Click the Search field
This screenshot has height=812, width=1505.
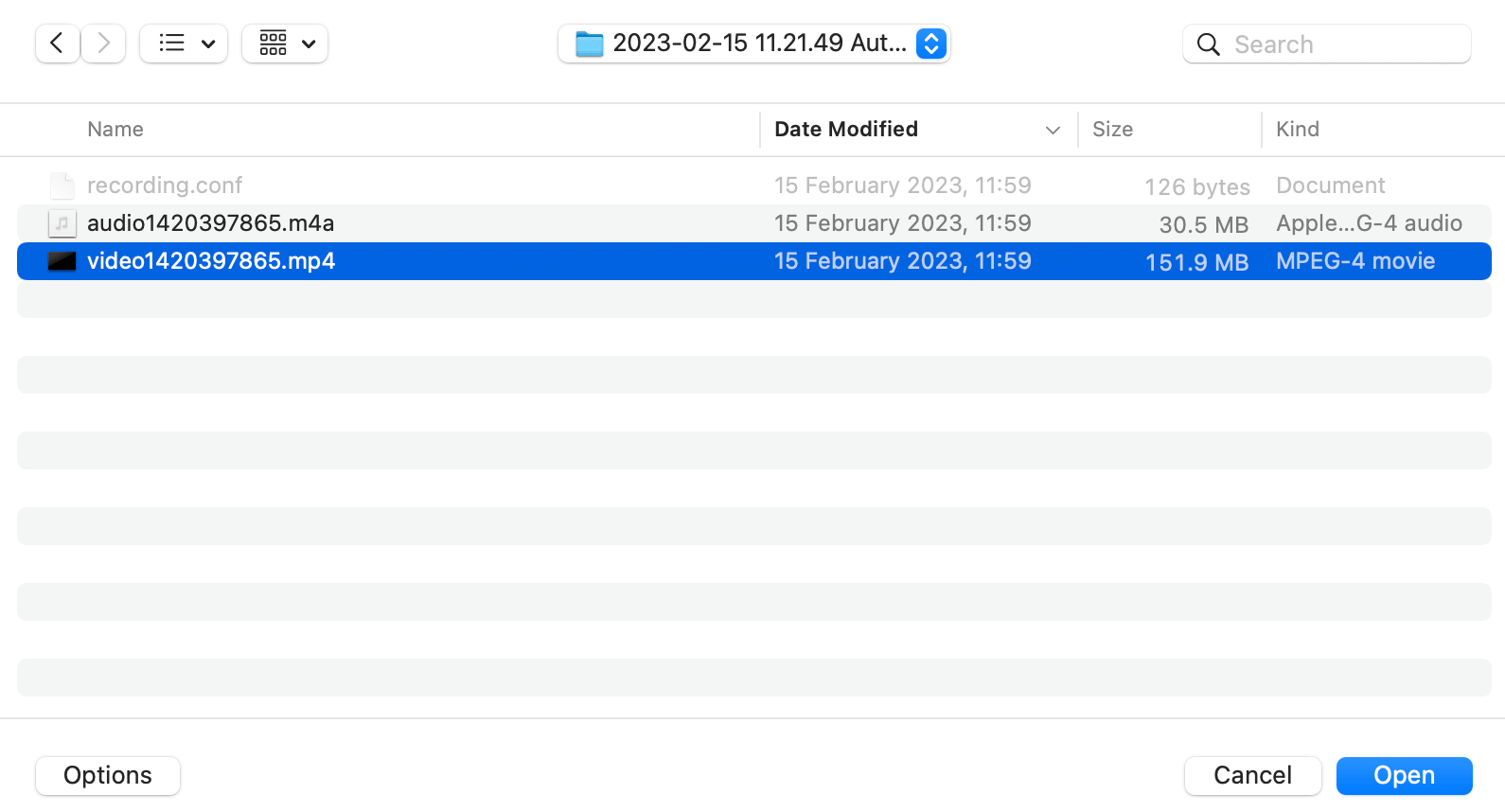click(1327, 44)
